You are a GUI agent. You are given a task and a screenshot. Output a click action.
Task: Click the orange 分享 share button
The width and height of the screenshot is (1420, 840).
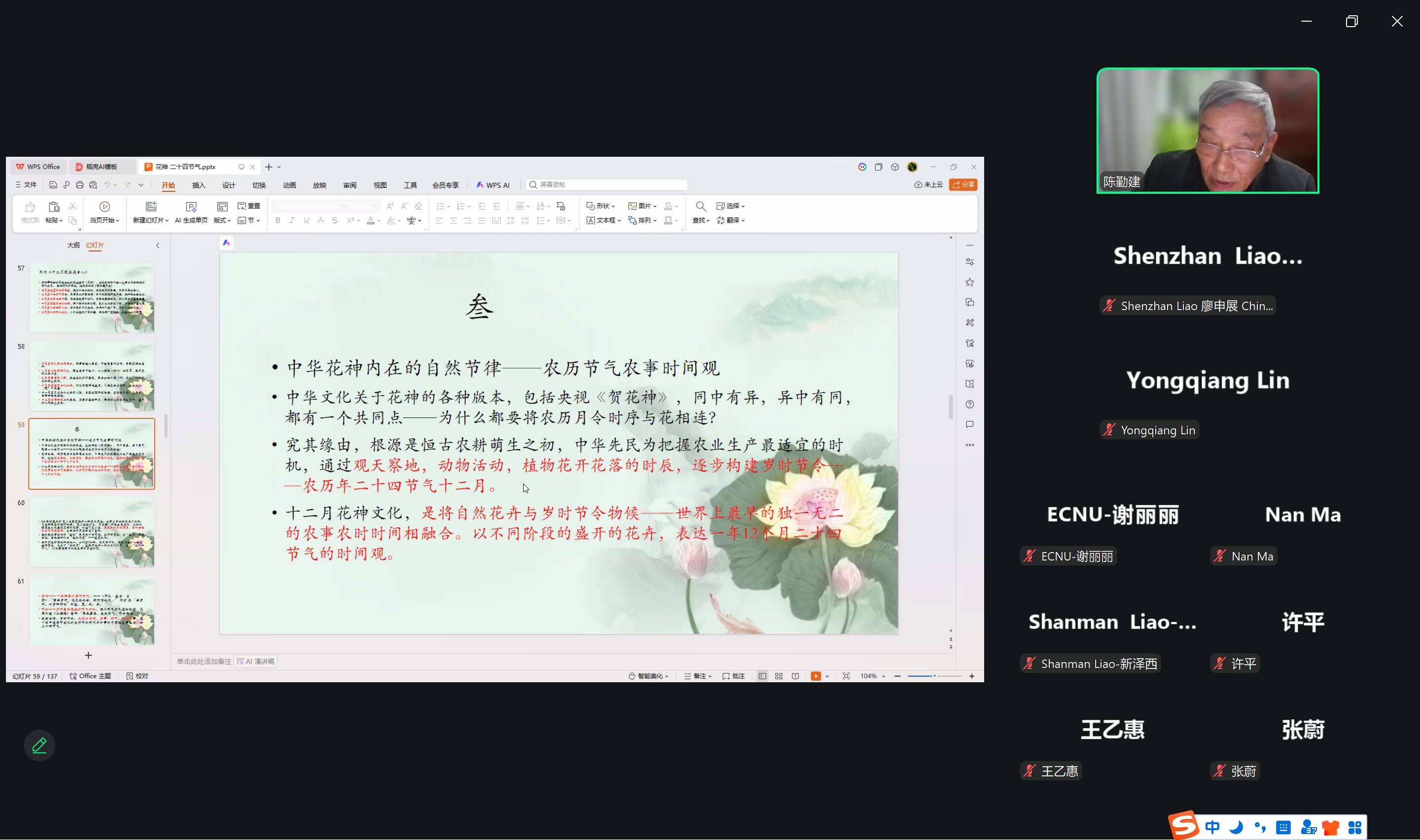[963, 184]
